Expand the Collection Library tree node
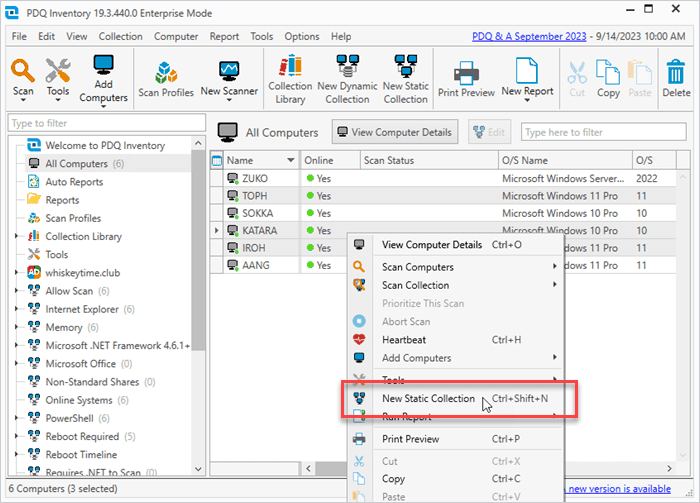 pyautogui.click(x=17, y=236)
